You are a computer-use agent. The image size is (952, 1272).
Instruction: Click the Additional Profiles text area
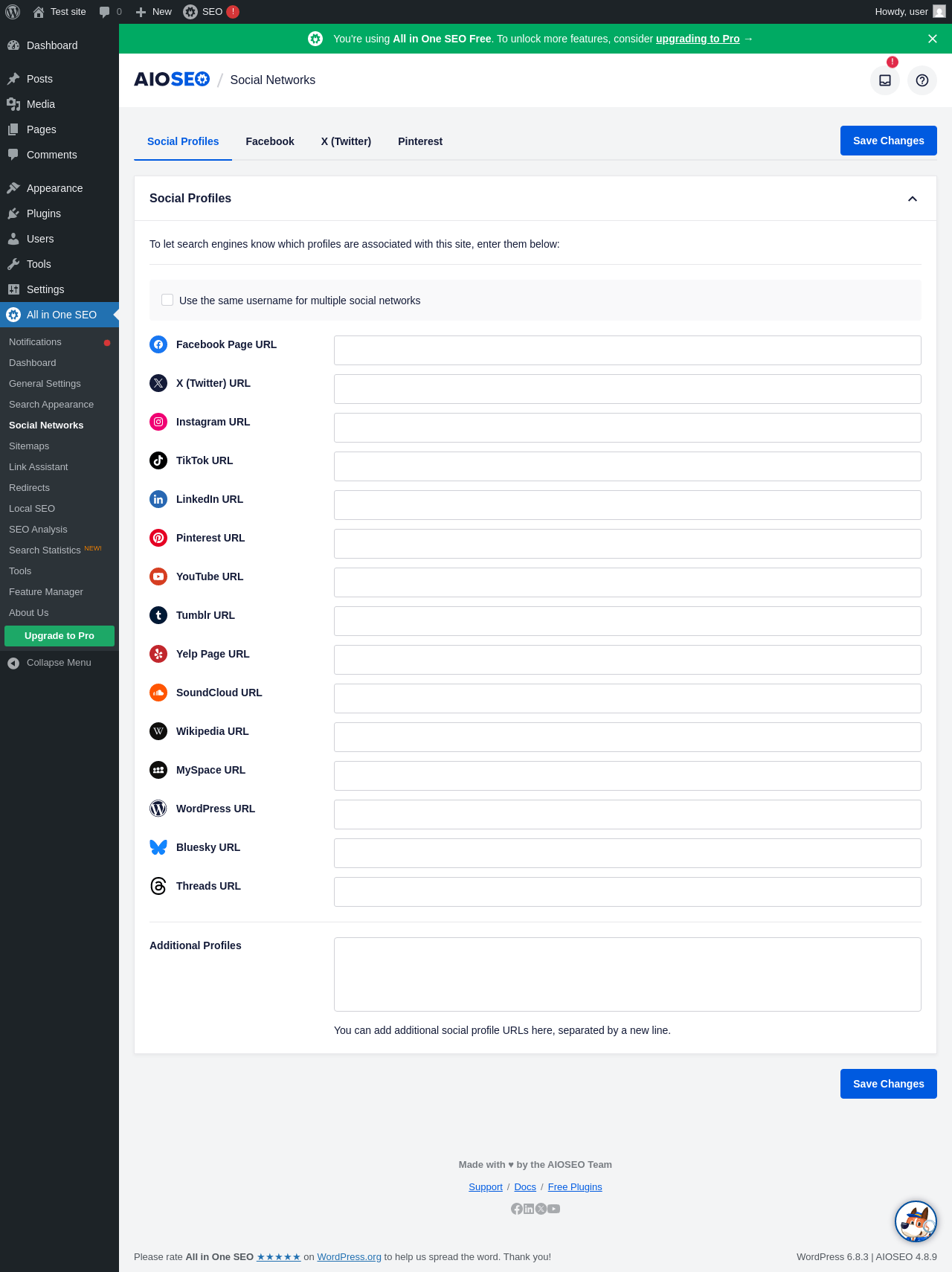627,974
